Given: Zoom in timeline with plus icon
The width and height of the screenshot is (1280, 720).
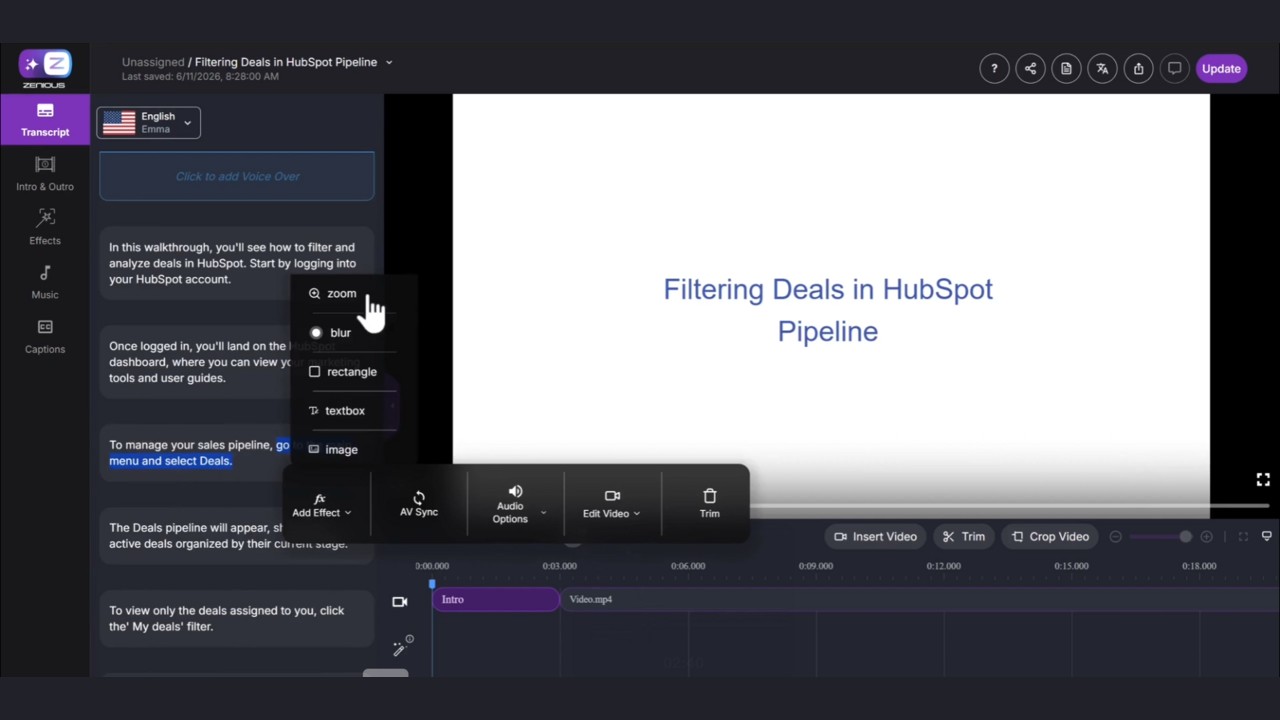Looking at the screenshot, I should [1207, 537].
